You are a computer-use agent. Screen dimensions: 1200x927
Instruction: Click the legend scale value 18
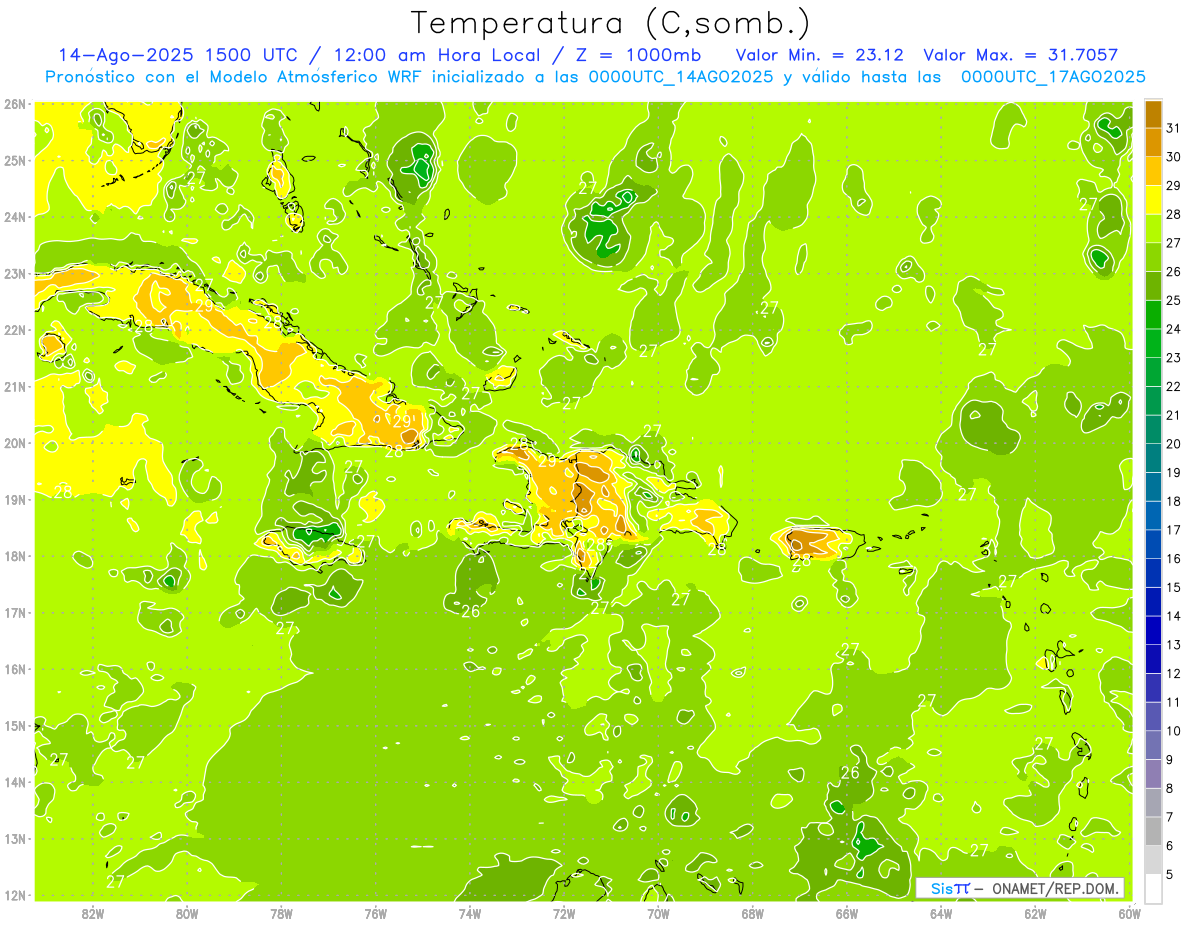tap(1173, 501)
